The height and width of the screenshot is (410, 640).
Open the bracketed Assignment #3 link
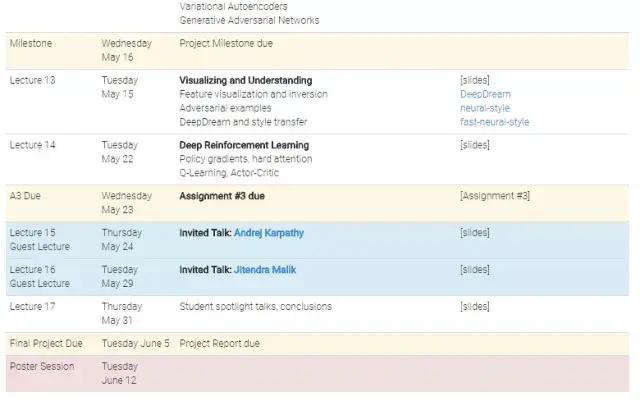coord(494,196)
